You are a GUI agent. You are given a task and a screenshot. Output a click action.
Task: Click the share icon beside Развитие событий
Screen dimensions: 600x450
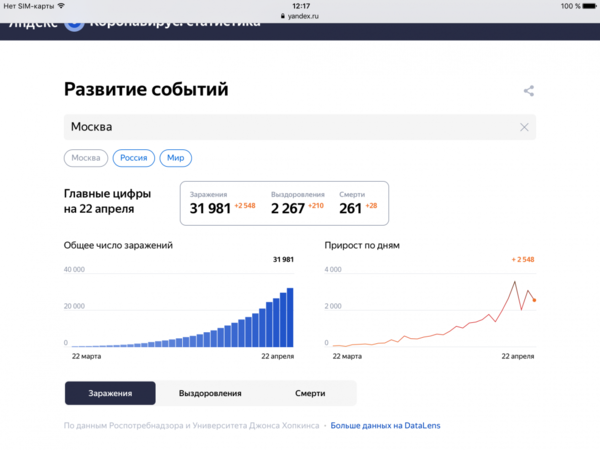(x=529, y=91)
